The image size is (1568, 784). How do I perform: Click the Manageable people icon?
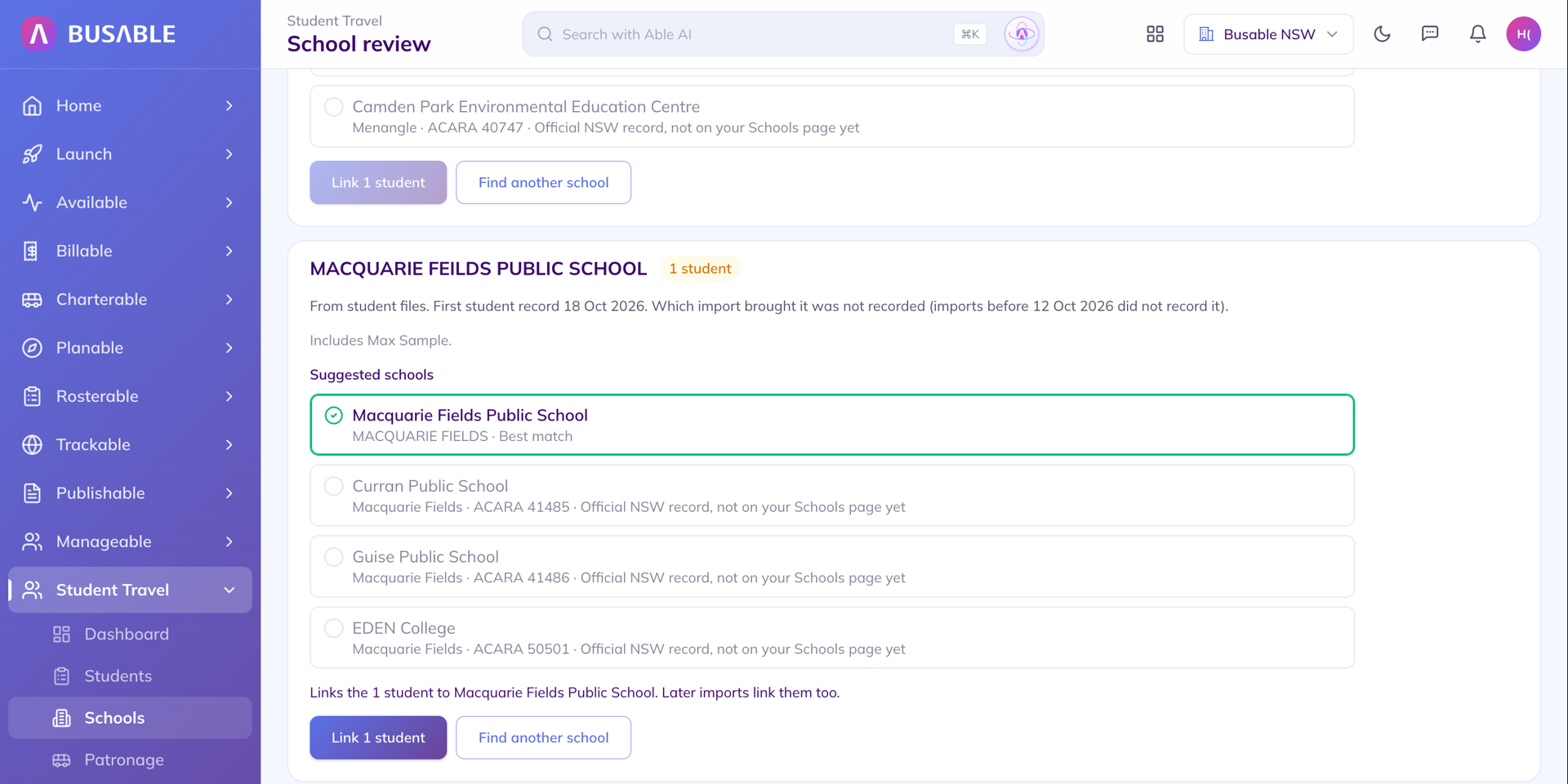33,541
